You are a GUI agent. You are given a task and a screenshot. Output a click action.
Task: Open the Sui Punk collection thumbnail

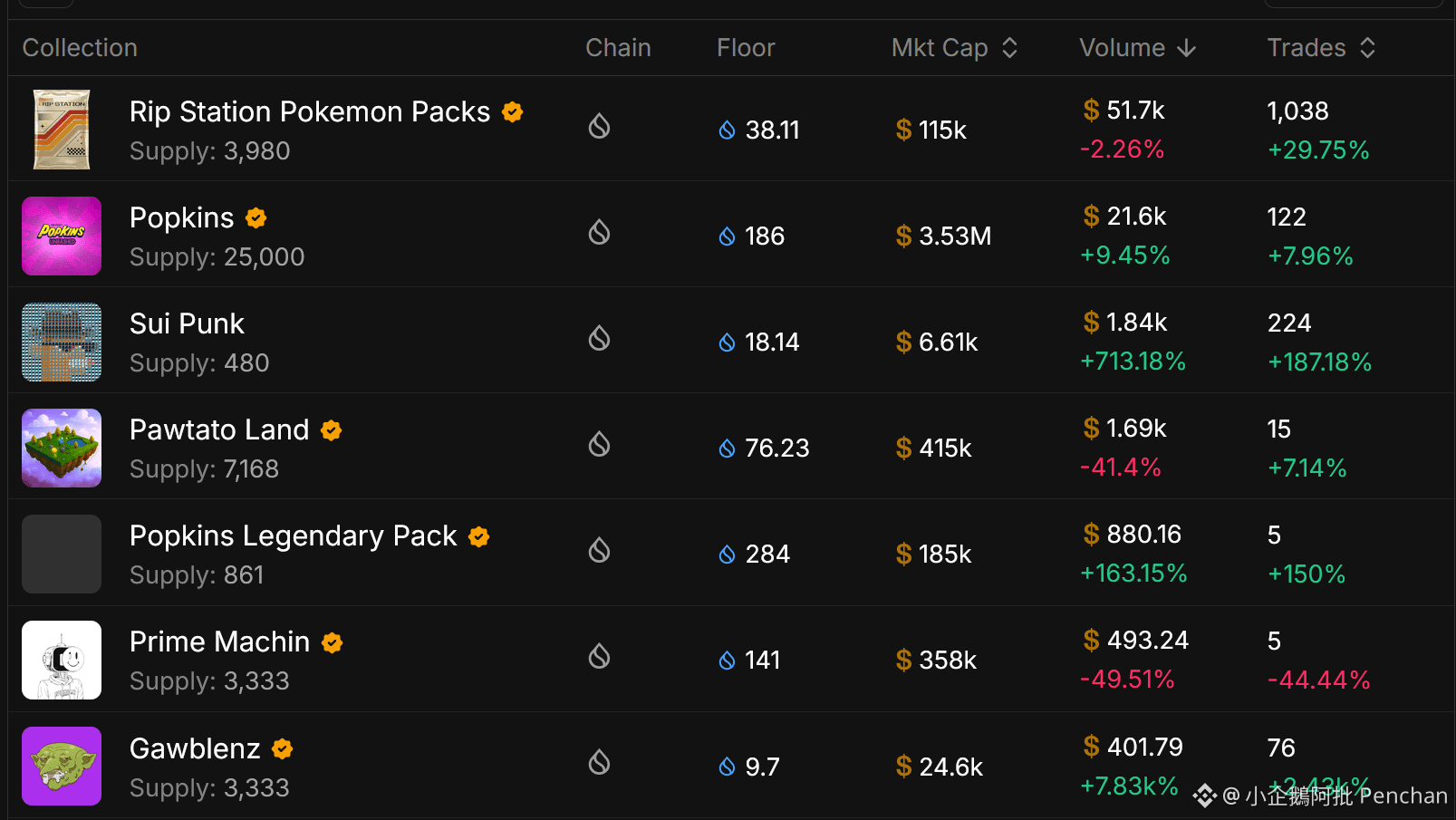(x=62, y=342)
